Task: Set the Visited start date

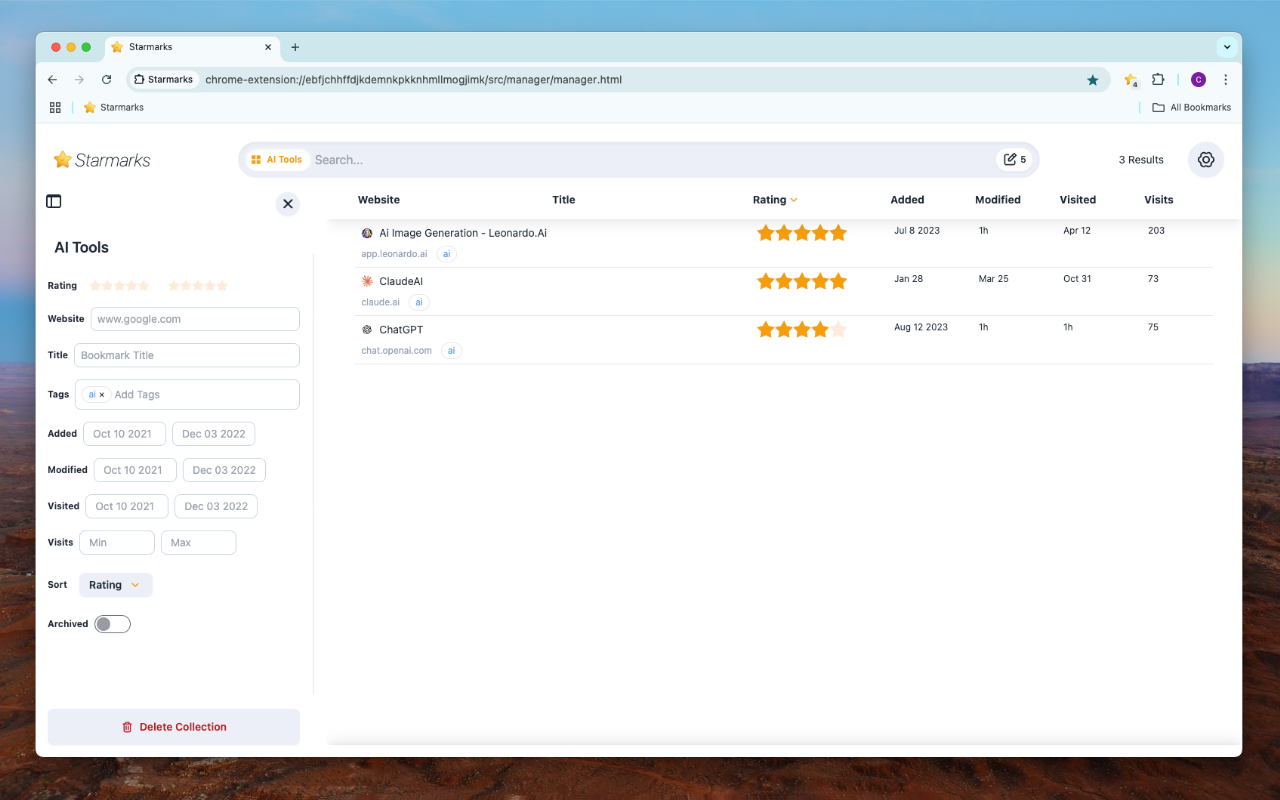Action: point(126,506)
